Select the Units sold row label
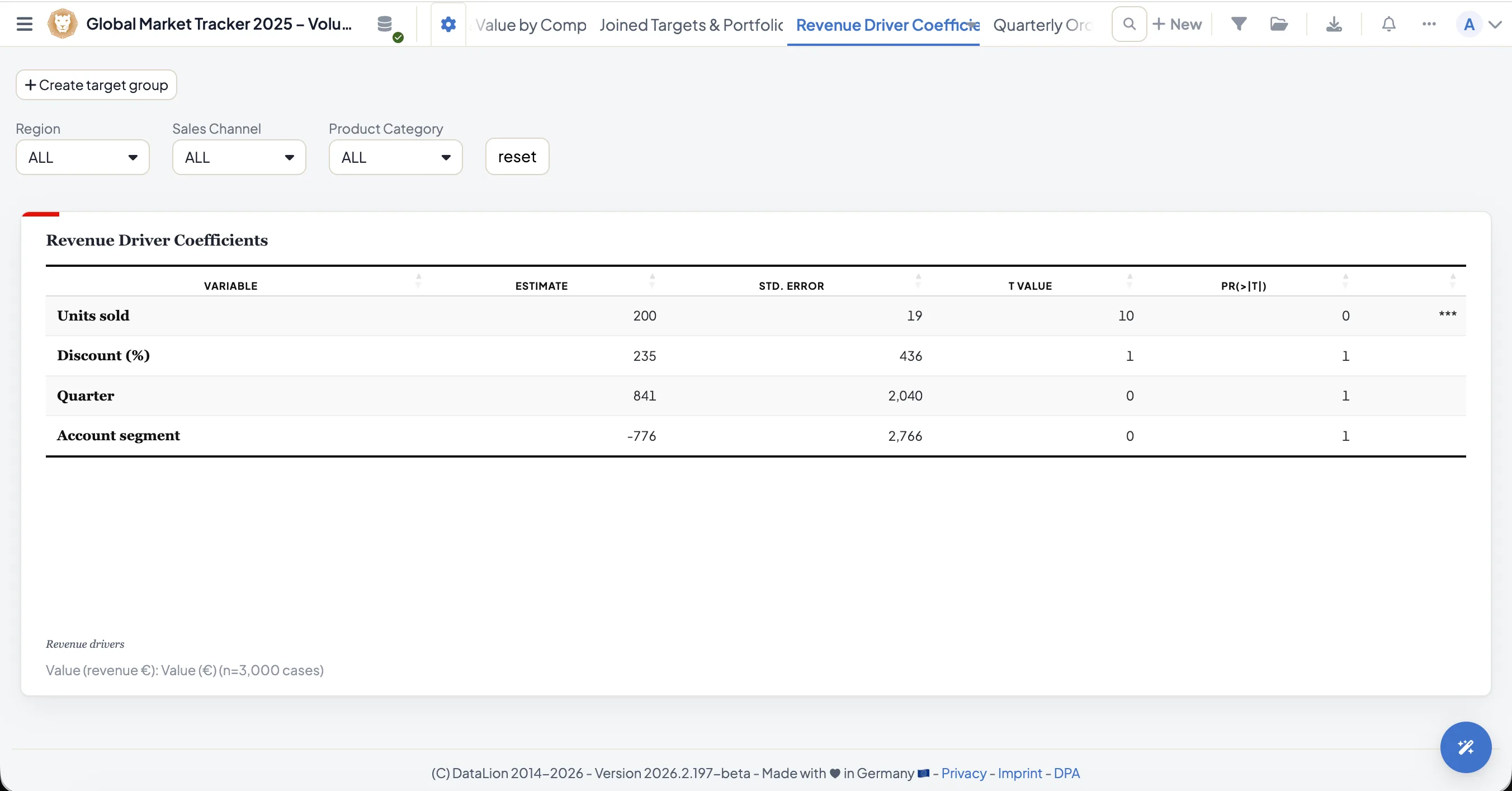This screenshot has width=1512, height=791. 93,316
